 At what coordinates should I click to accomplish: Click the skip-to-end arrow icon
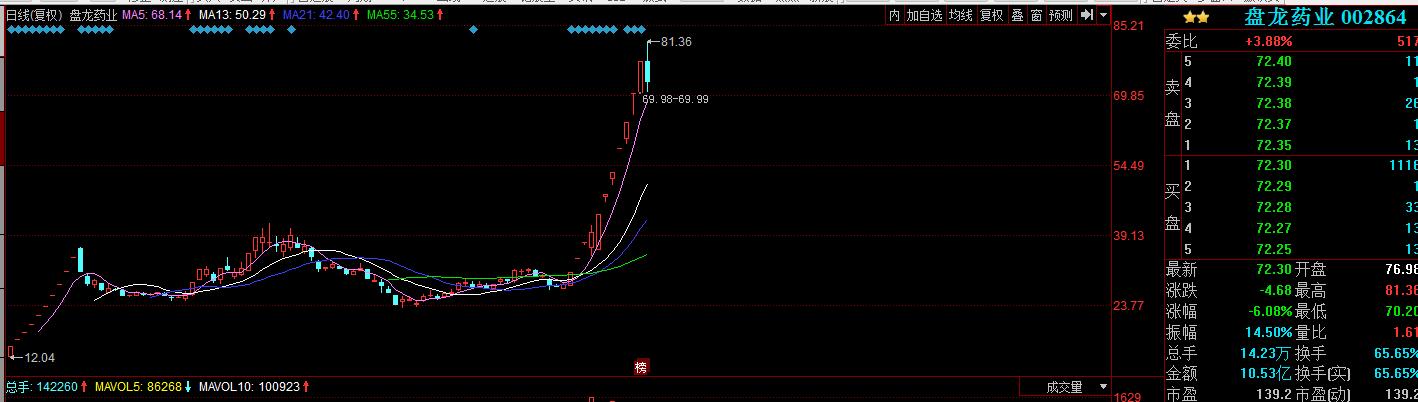pyautogui.click(x=1088, y=15)
